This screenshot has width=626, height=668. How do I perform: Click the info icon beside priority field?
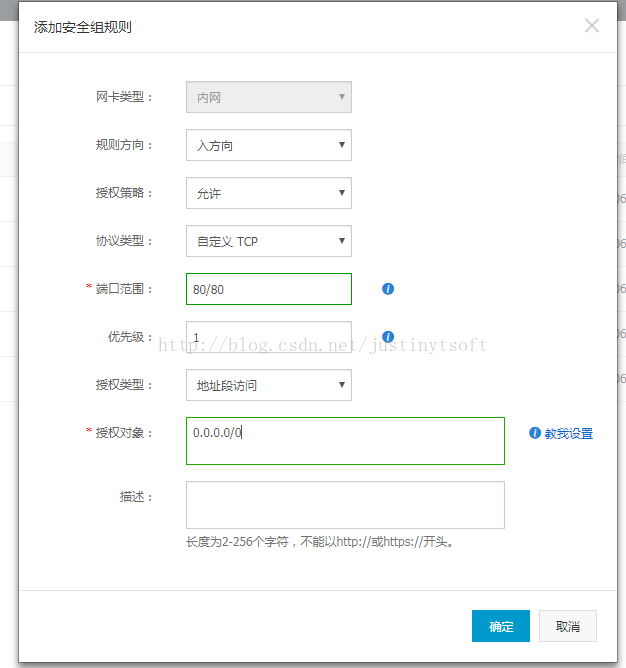click(x=388, y=337)
